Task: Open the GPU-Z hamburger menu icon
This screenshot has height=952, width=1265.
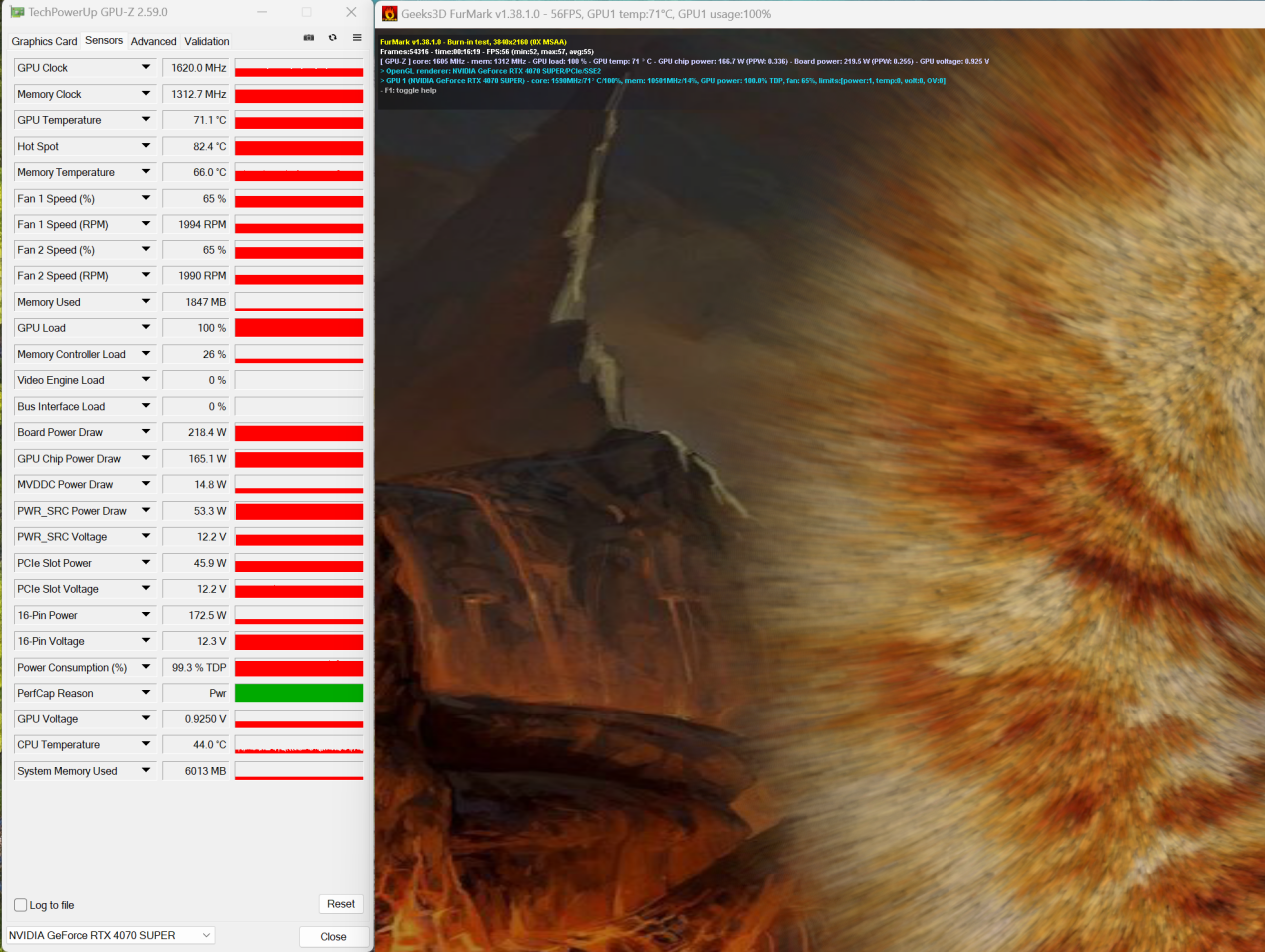Action: 357,38
